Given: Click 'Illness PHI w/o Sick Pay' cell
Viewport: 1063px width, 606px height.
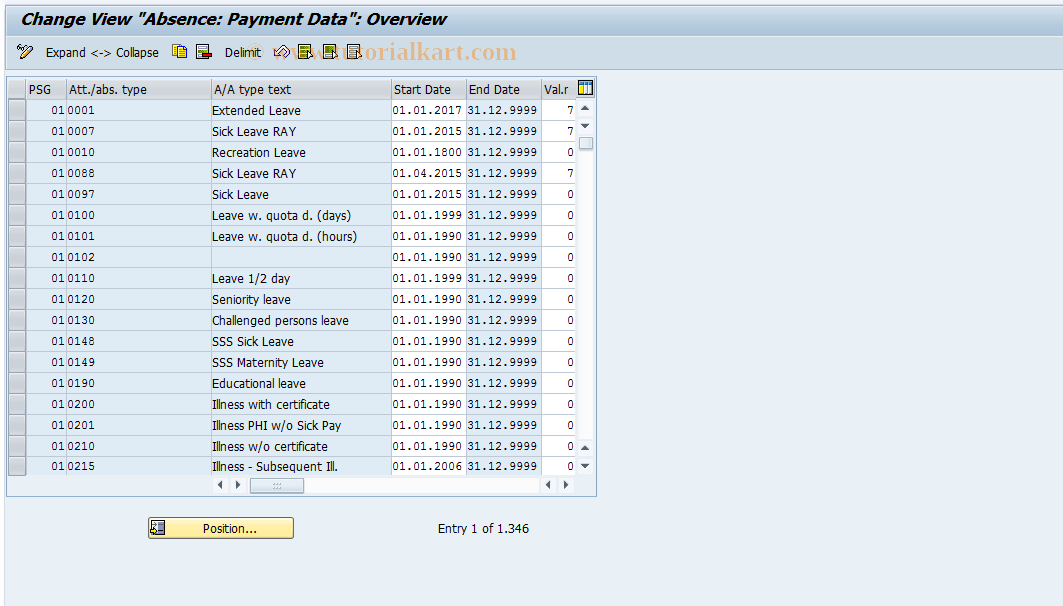Looking at the screenshot, I should (301, 425).
